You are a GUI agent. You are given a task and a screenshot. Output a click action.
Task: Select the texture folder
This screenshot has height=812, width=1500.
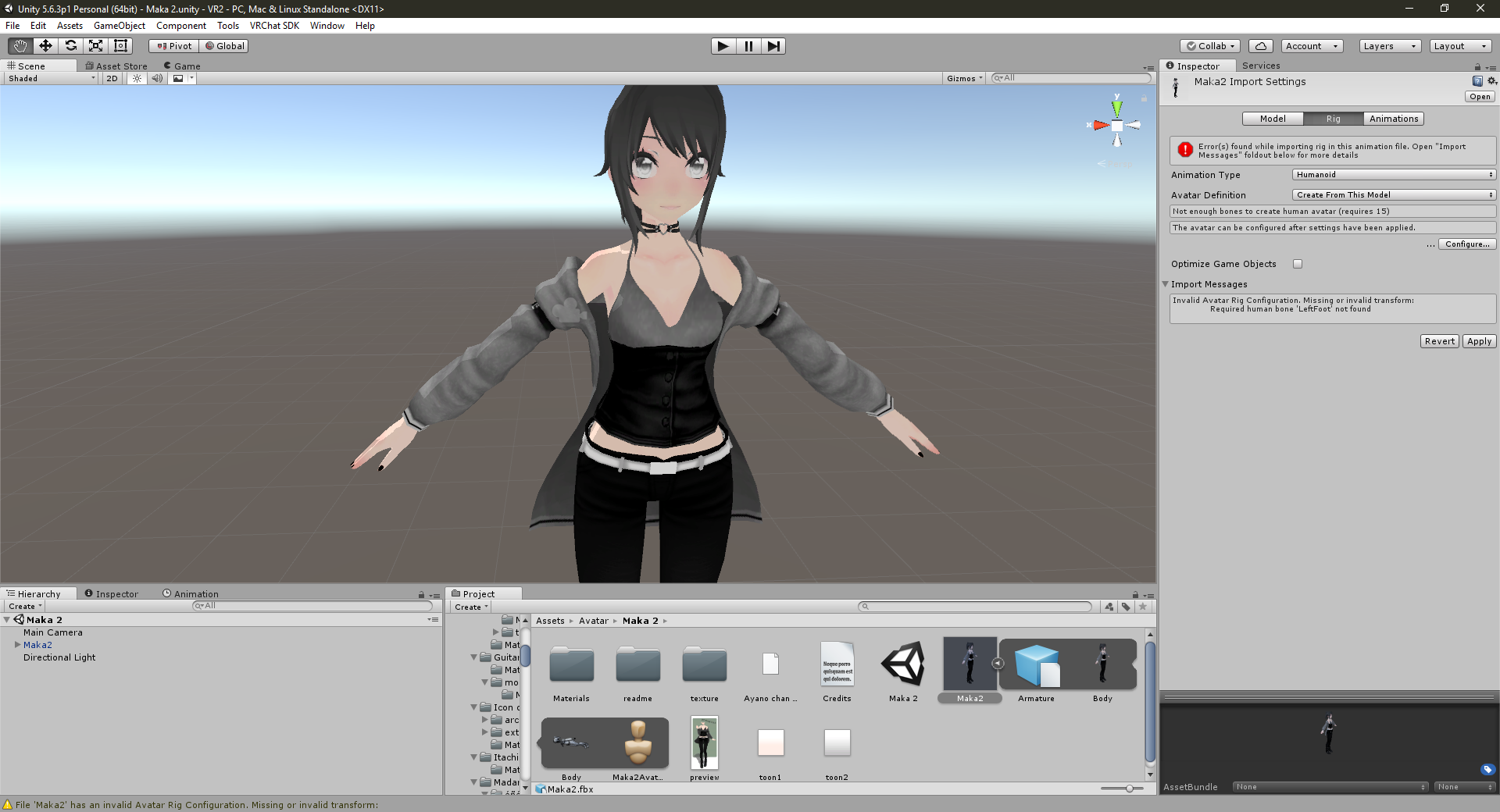coord(705,671)
